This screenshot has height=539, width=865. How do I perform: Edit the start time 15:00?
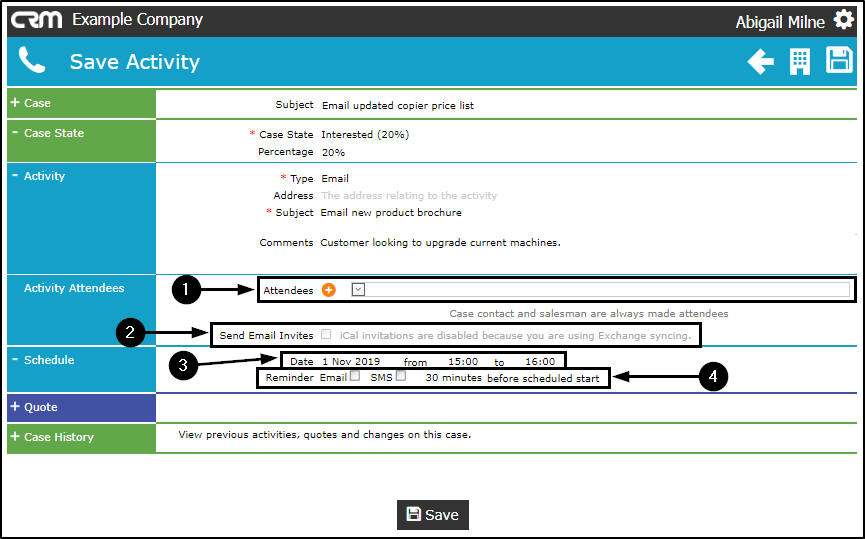click(463, 362)
